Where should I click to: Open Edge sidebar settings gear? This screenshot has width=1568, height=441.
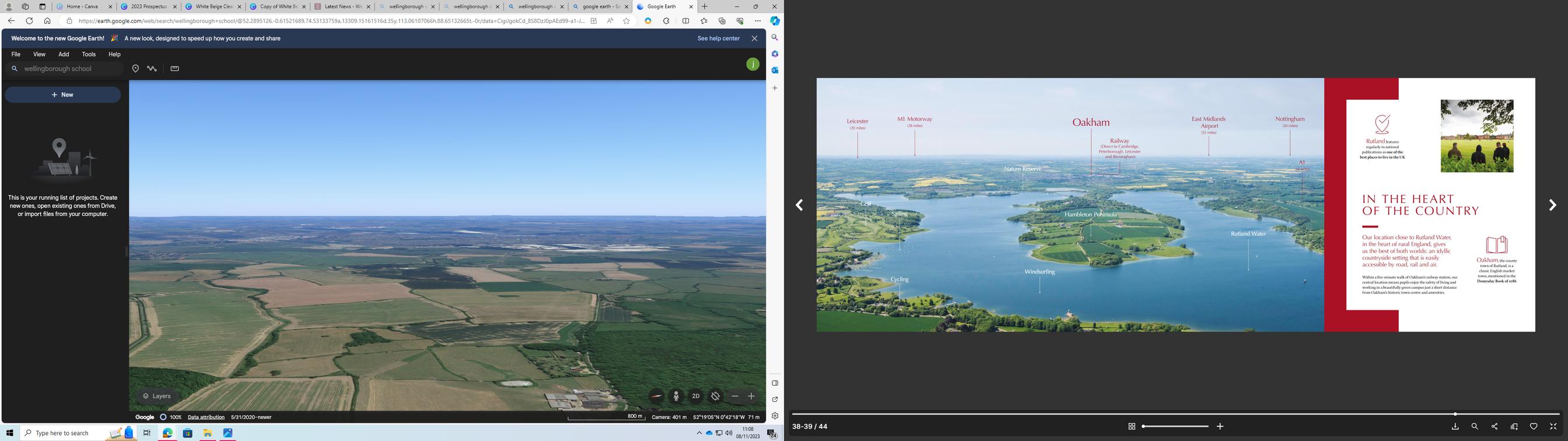click(x=775, y=416)
